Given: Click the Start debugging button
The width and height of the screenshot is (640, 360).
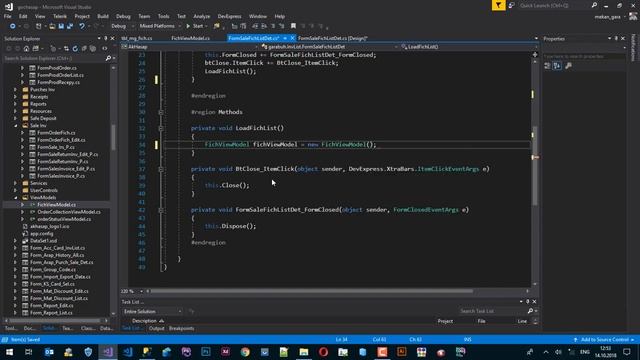Looking at the screenshot, I should coord(196,26).
